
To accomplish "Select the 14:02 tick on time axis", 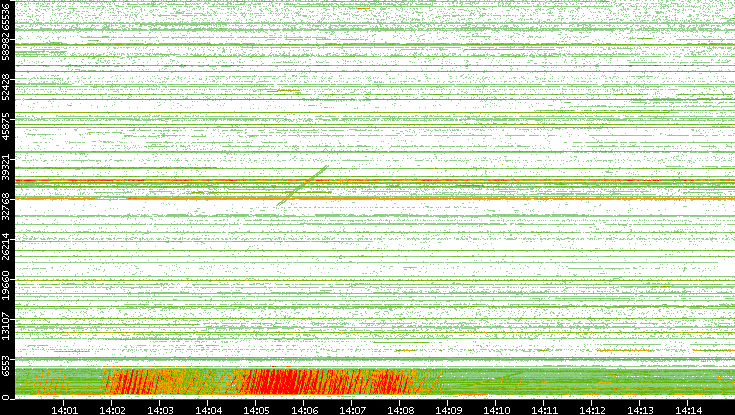I will point(113,409).
